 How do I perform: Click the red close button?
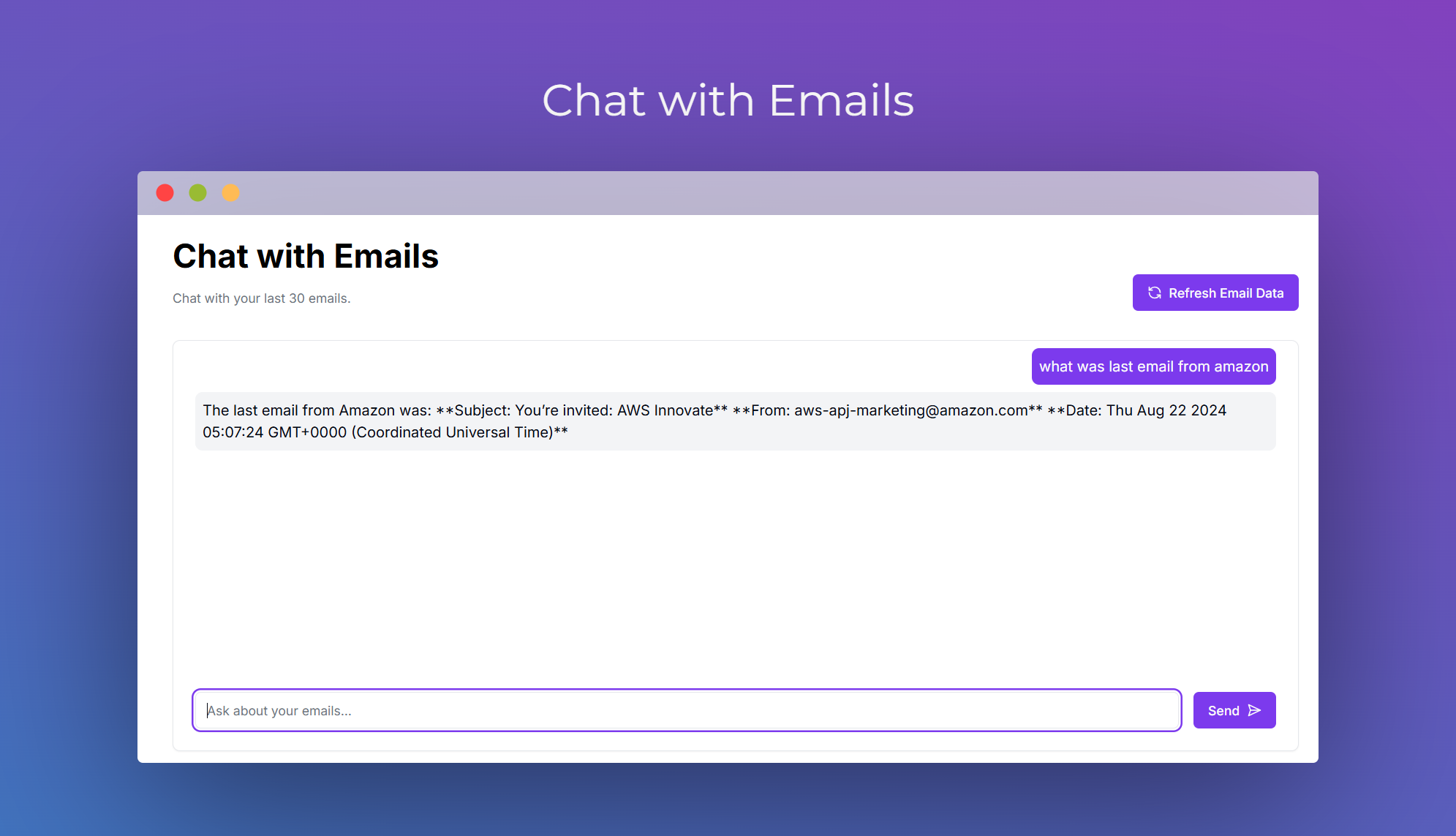pos(166,192)
